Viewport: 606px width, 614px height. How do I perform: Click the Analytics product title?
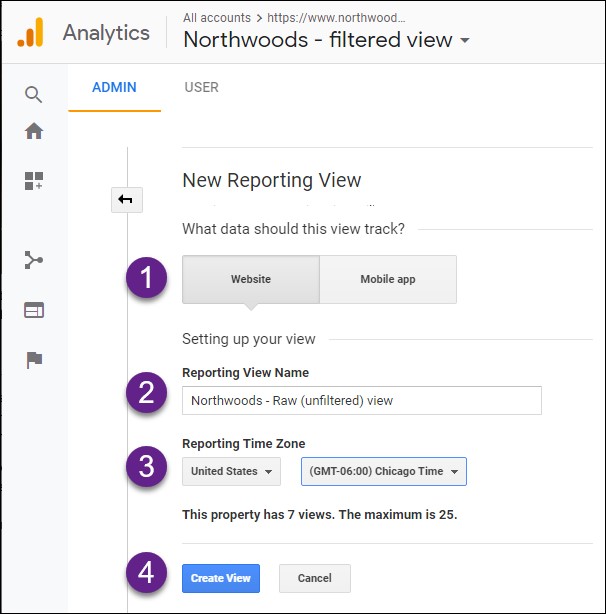click(106, 33)
